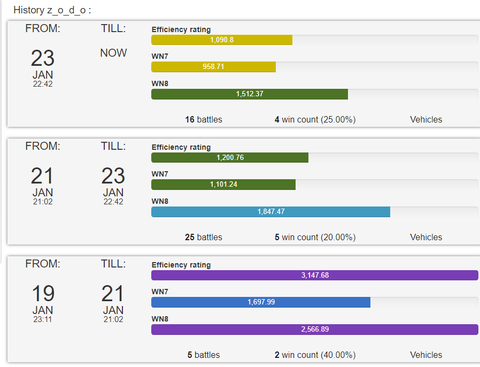Select '4 win count (25.00%)' text

click(x=315, y=119)
